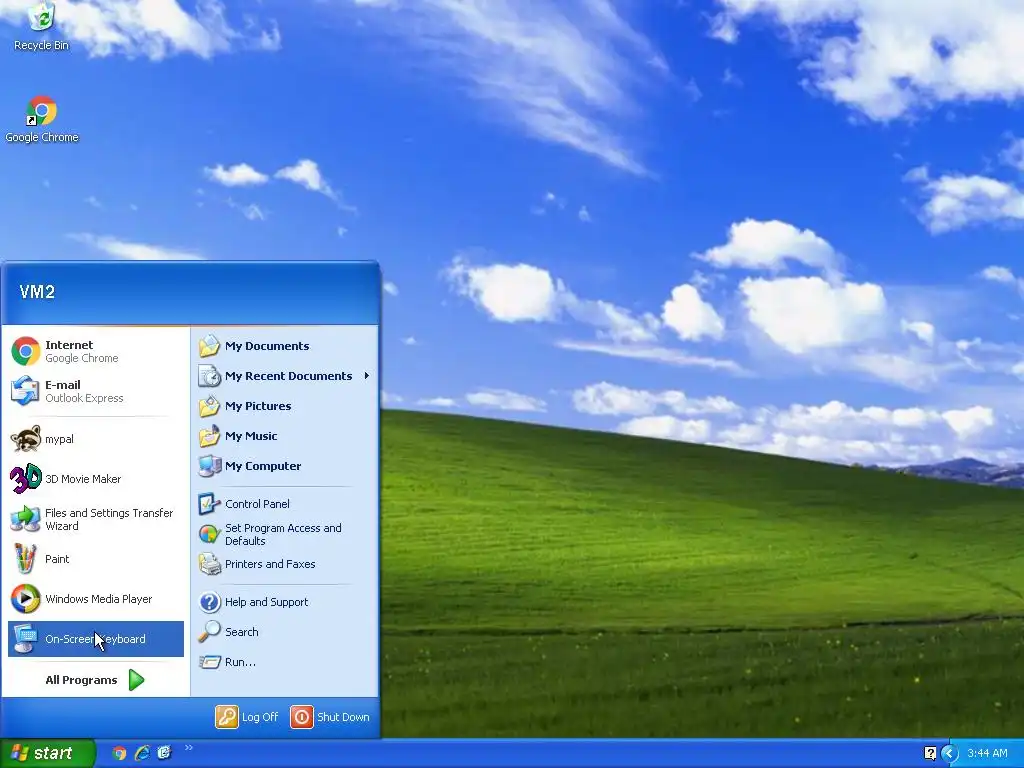Open Set Program Access and Defaults
This screenshot has width=1024, height=768.
(x=285, y=534)
